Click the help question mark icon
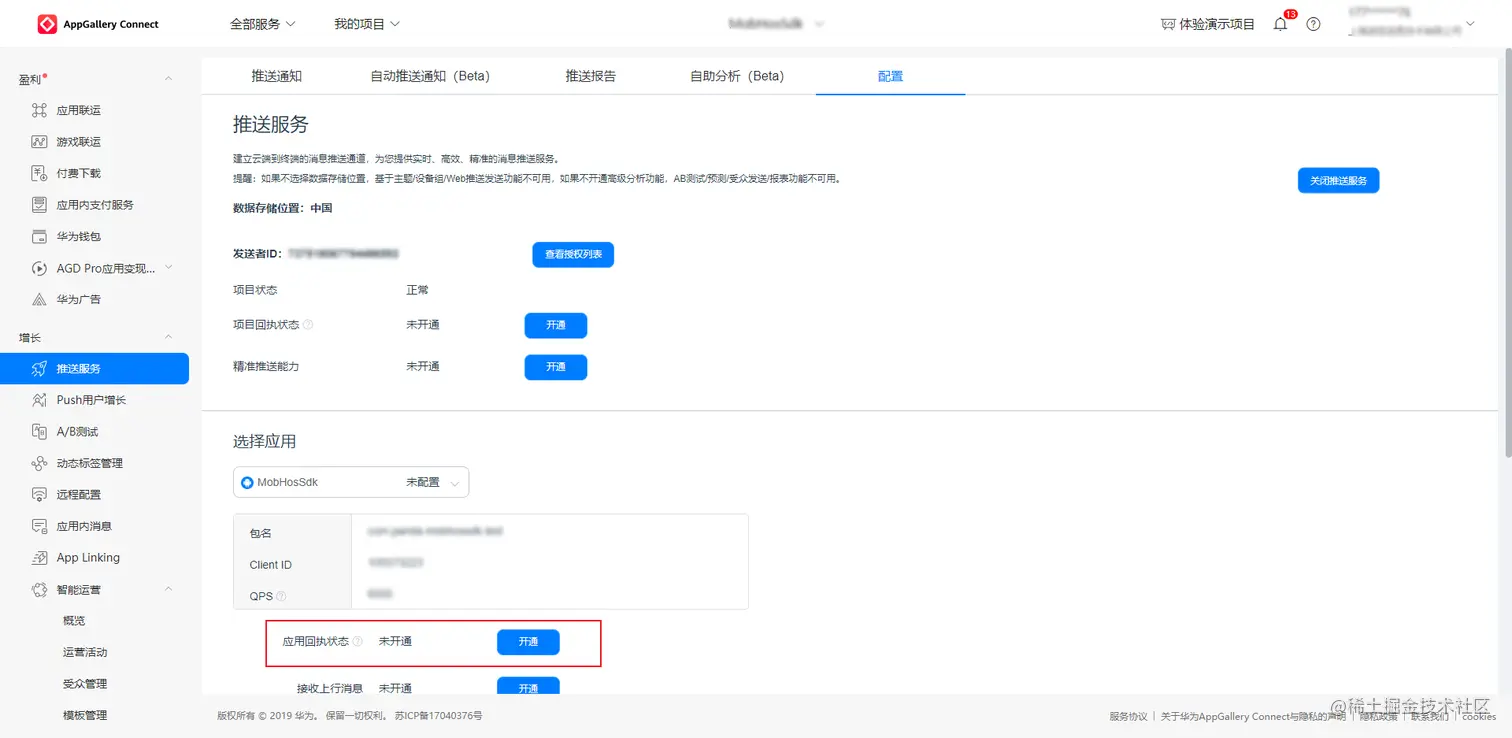This screenshot has height=738, width=1512. (x=1313, y=24)
